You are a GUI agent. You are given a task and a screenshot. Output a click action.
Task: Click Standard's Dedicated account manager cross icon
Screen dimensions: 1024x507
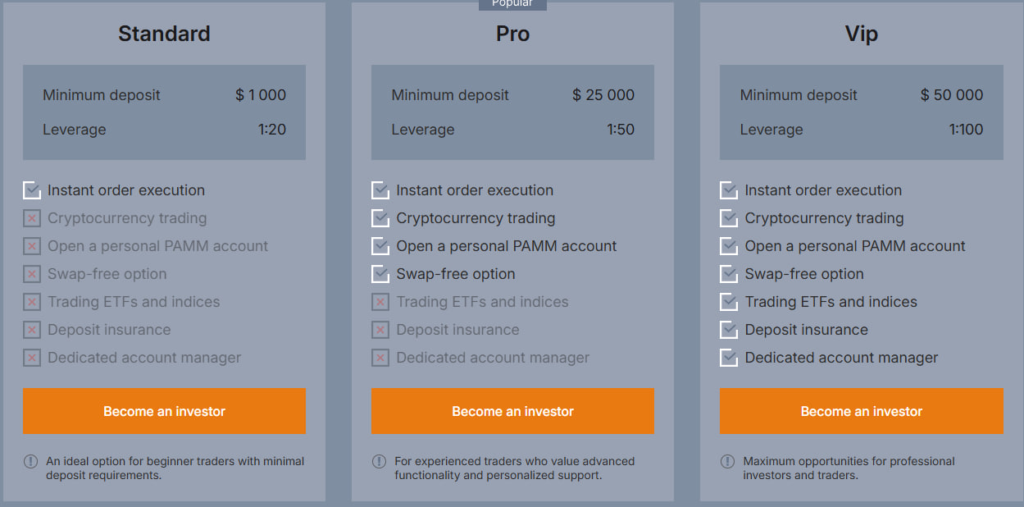(31, 358)
